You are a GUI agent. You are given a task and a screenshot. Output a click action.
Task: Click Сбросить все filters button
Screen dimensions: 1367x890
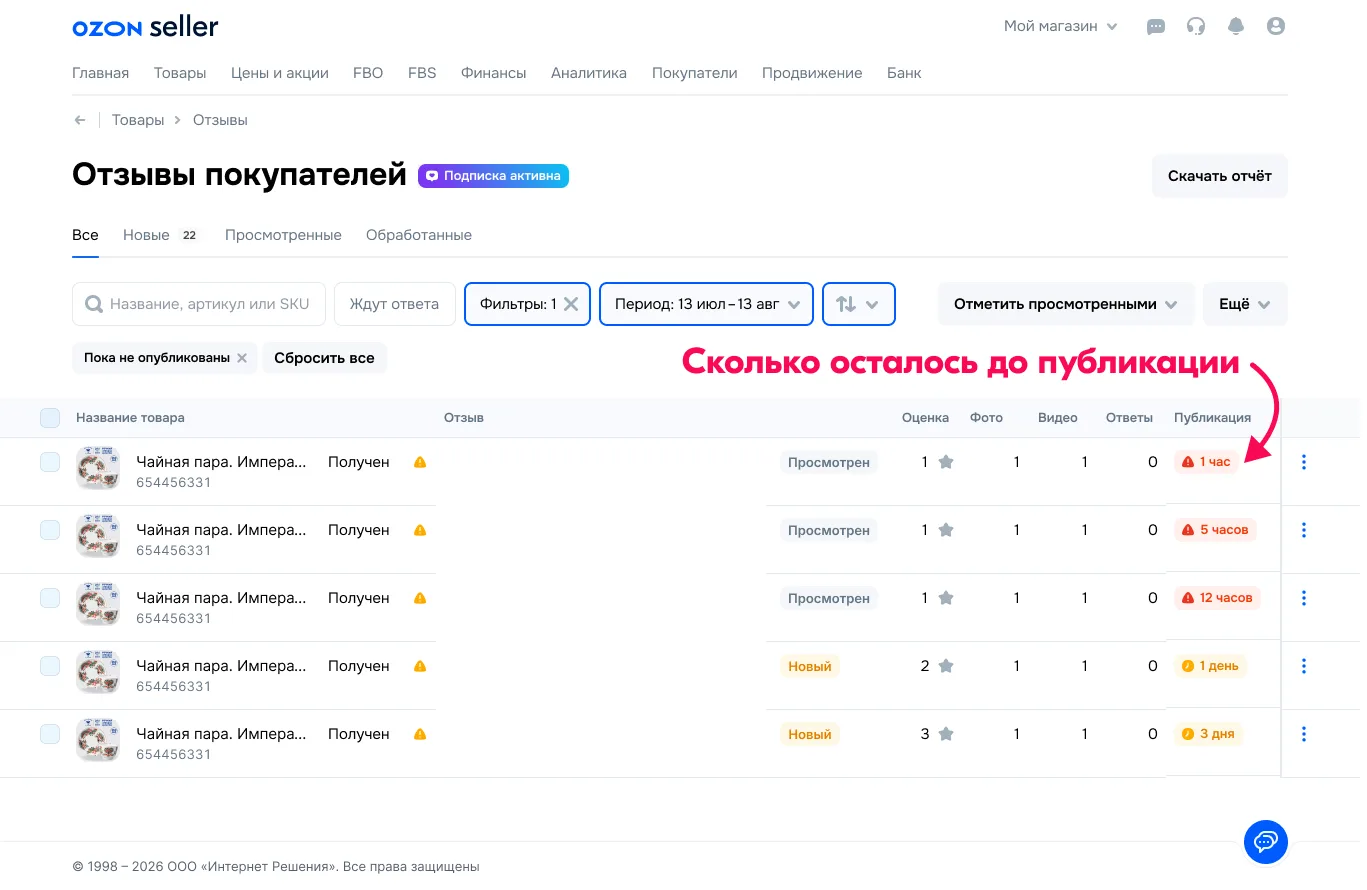tap(324, 358)
